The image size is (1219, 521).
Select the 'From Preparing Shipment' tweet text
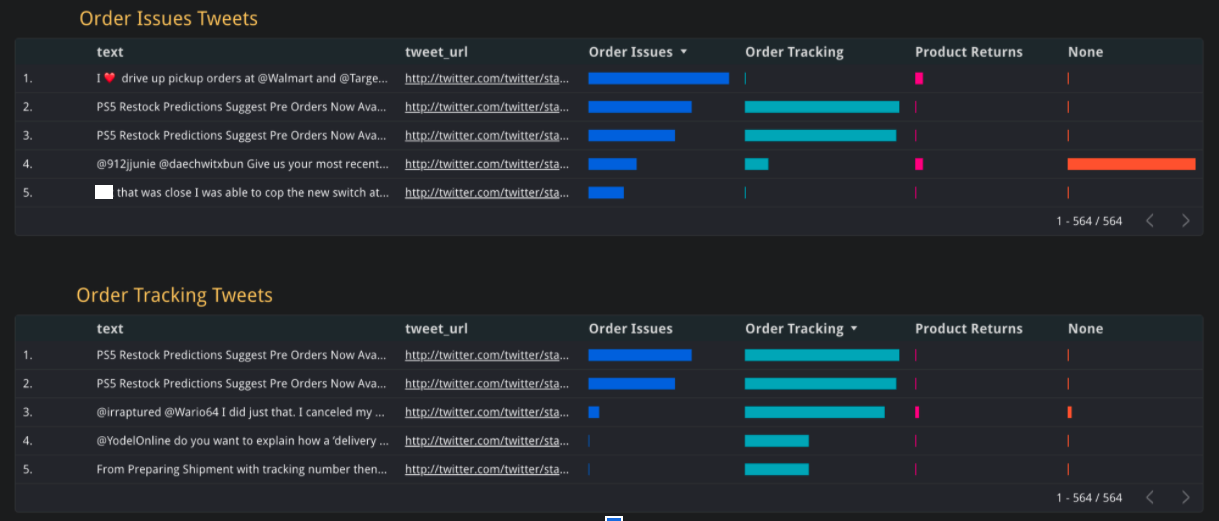click(x=241, y=469)
